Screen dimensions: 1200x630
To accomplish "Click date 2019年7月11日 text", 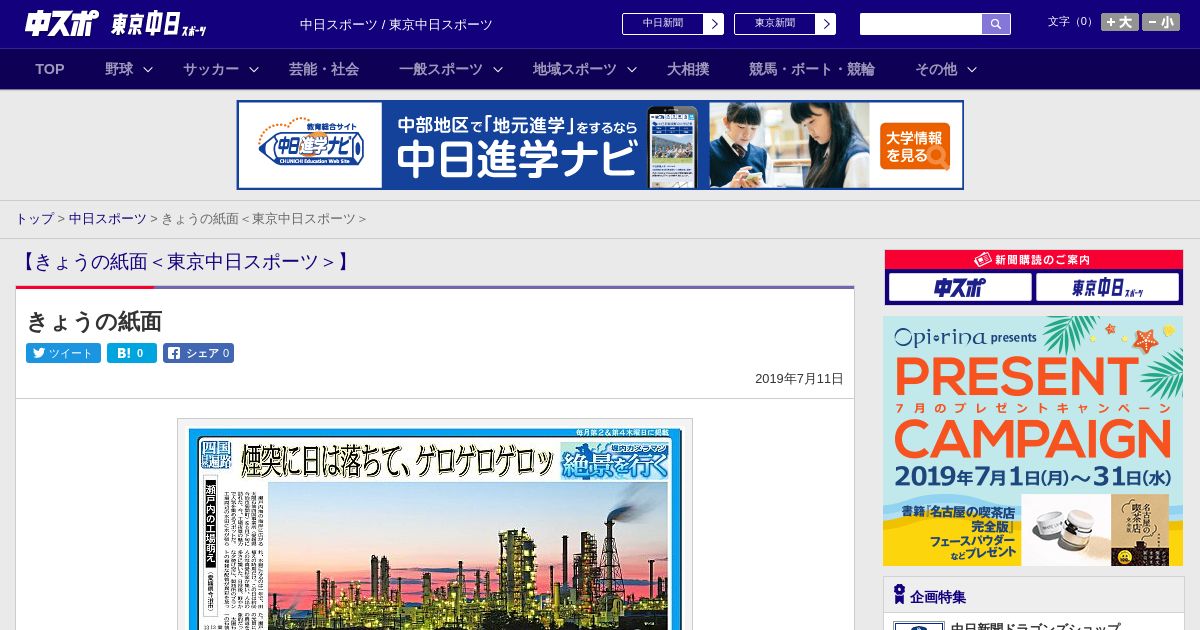I will pyautogui.click(x=799, y=379).
